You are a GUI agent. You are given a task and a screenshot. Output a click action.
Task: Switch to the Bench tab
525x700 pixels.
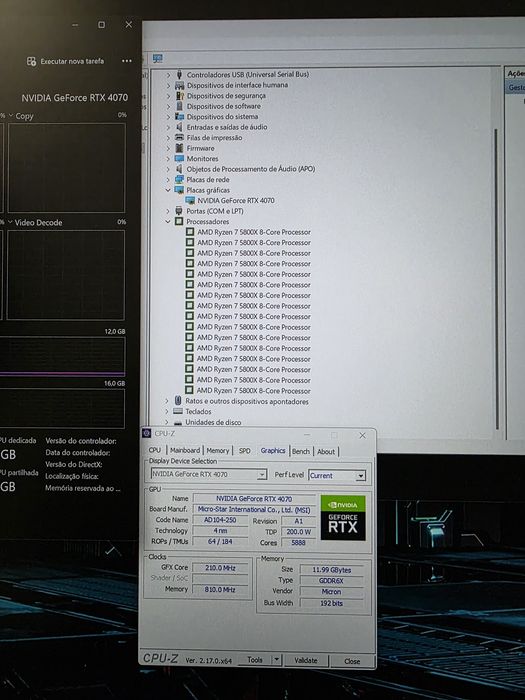coord(301,451)
